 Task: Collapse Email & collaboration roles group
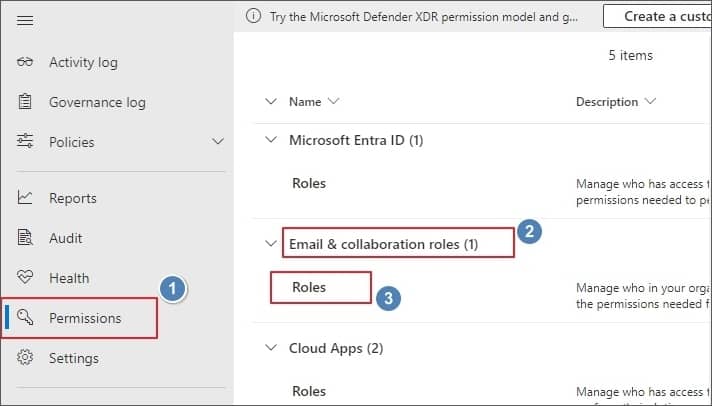pyautogui.click(x=271, y=243)
